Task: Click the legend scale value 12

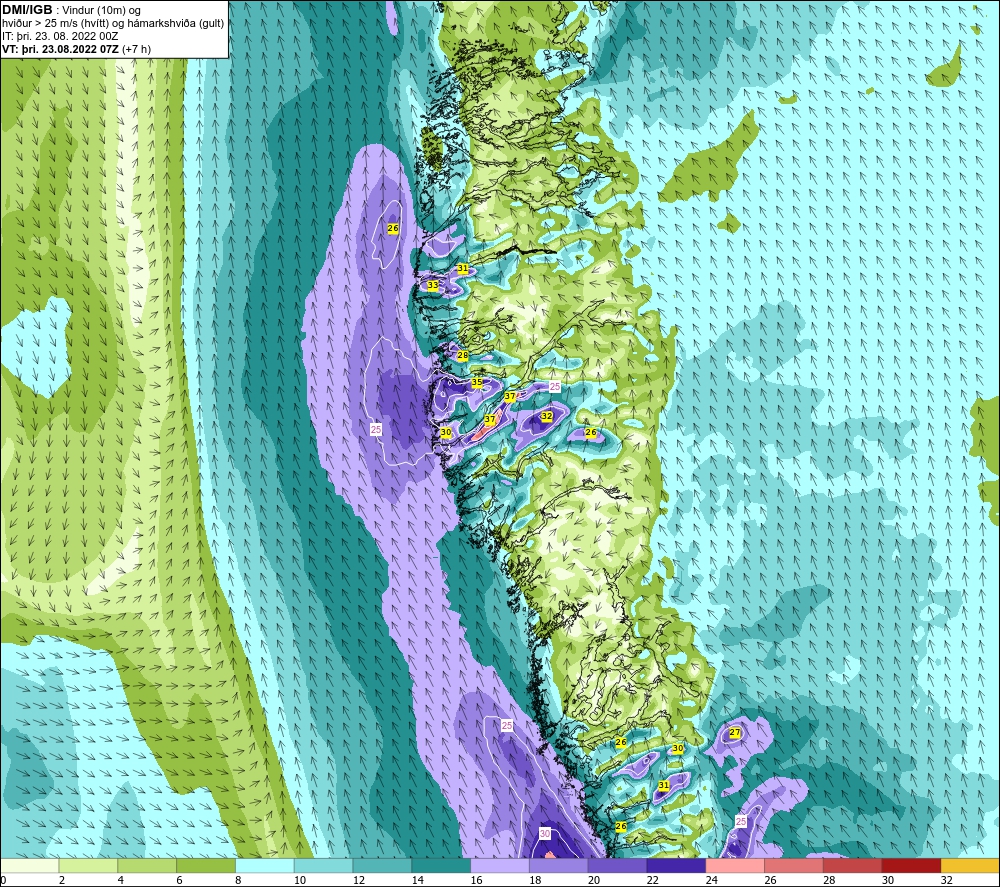Action: (x=358, y=880)
